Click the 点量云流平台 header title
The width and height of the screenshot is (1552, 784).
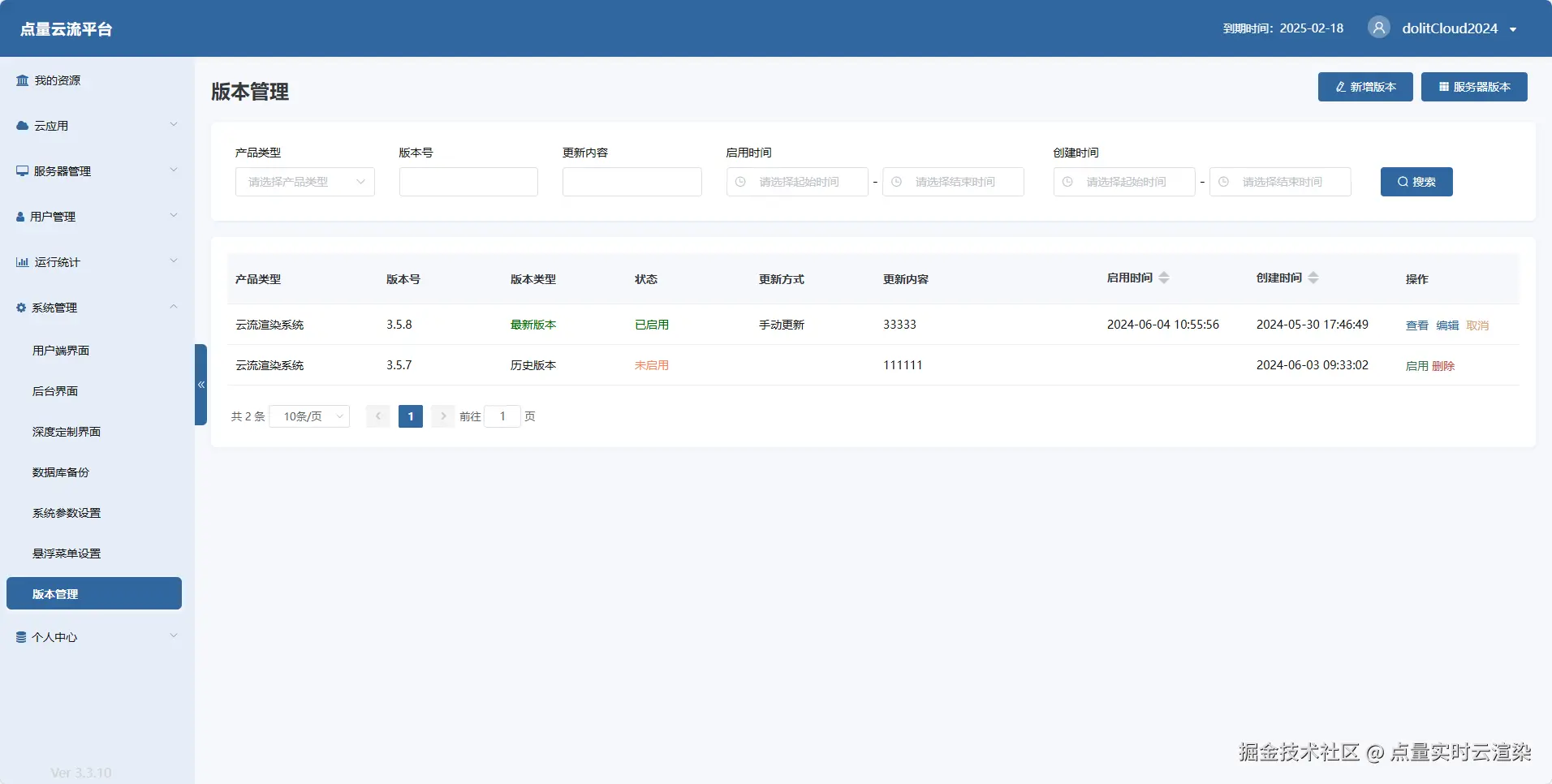[x=66, y=29]
